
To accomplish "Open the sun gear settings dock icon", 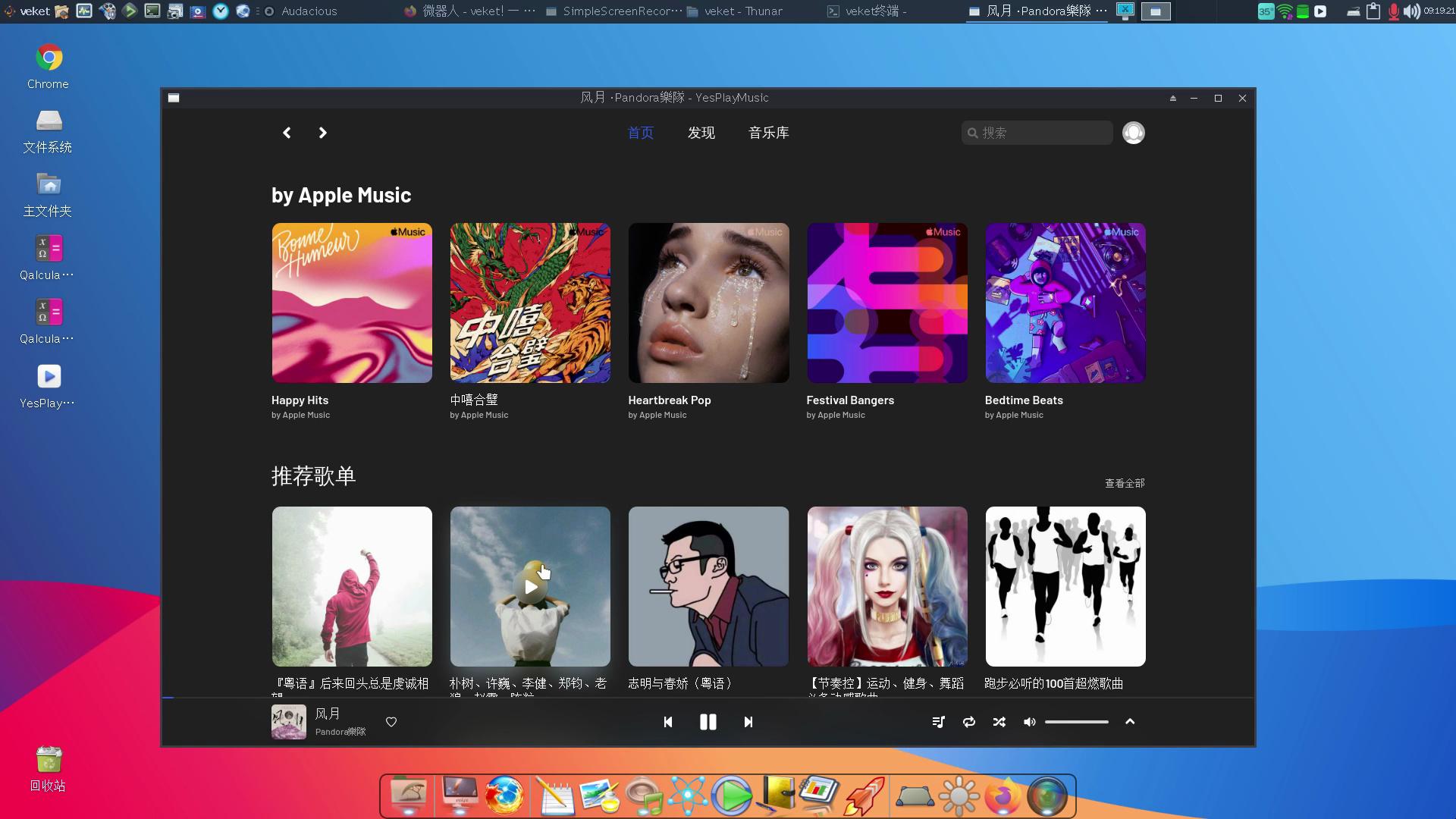I will 959,796.
